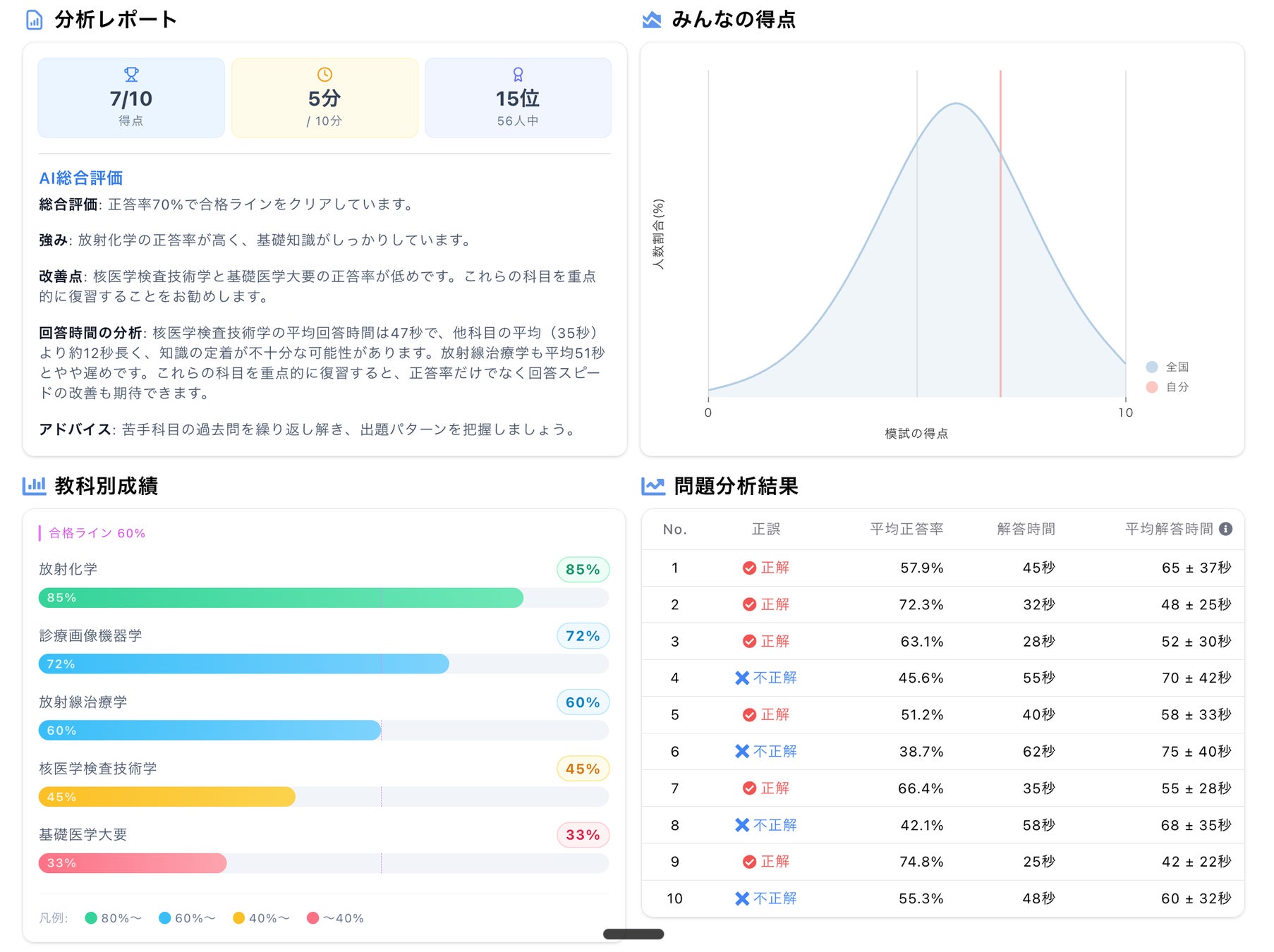1274x952 pixels.
Task: Click the correct checkmark icon in row 9
Action: 749,862
